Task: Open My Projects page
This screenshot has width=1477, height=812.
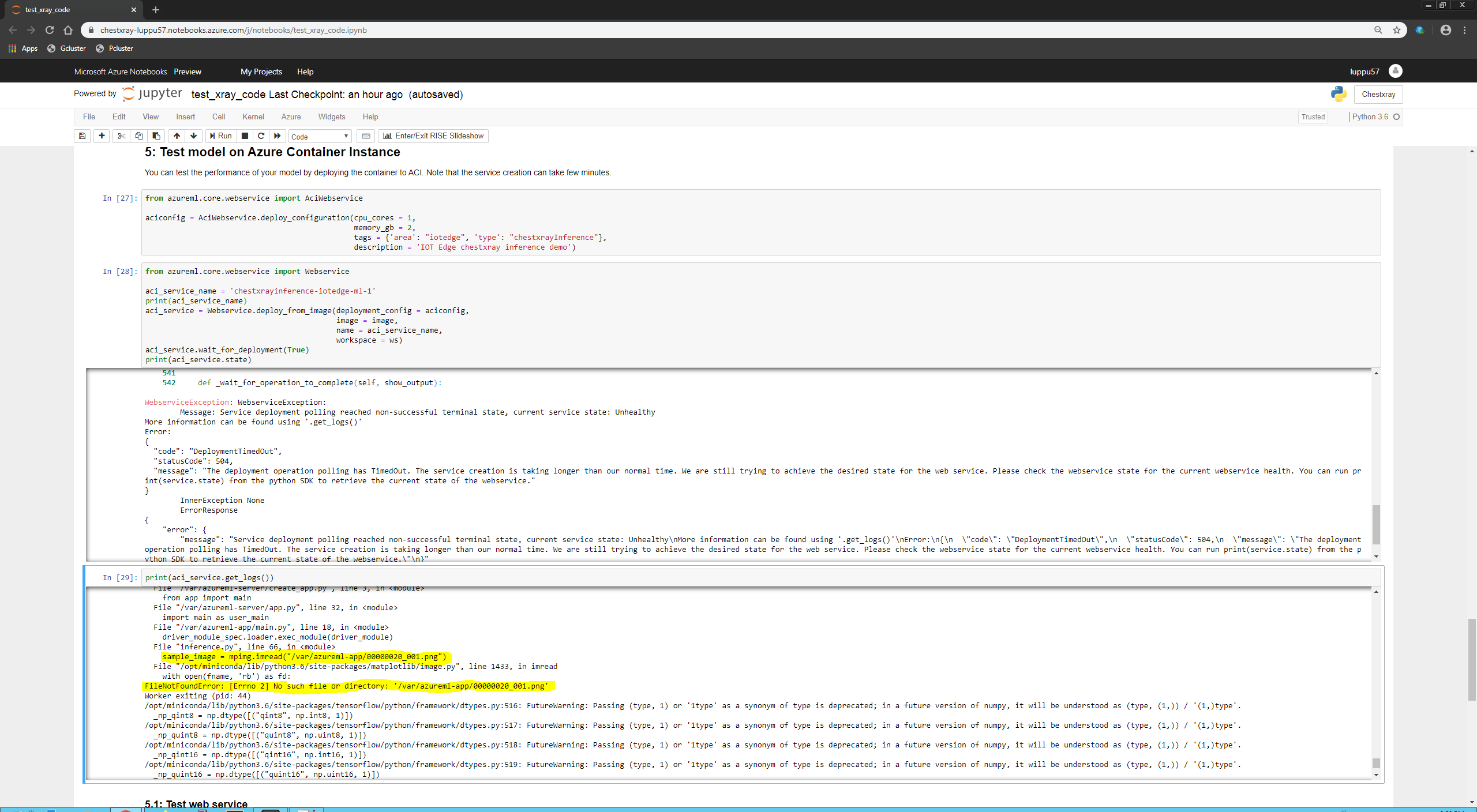Action: 261,71
